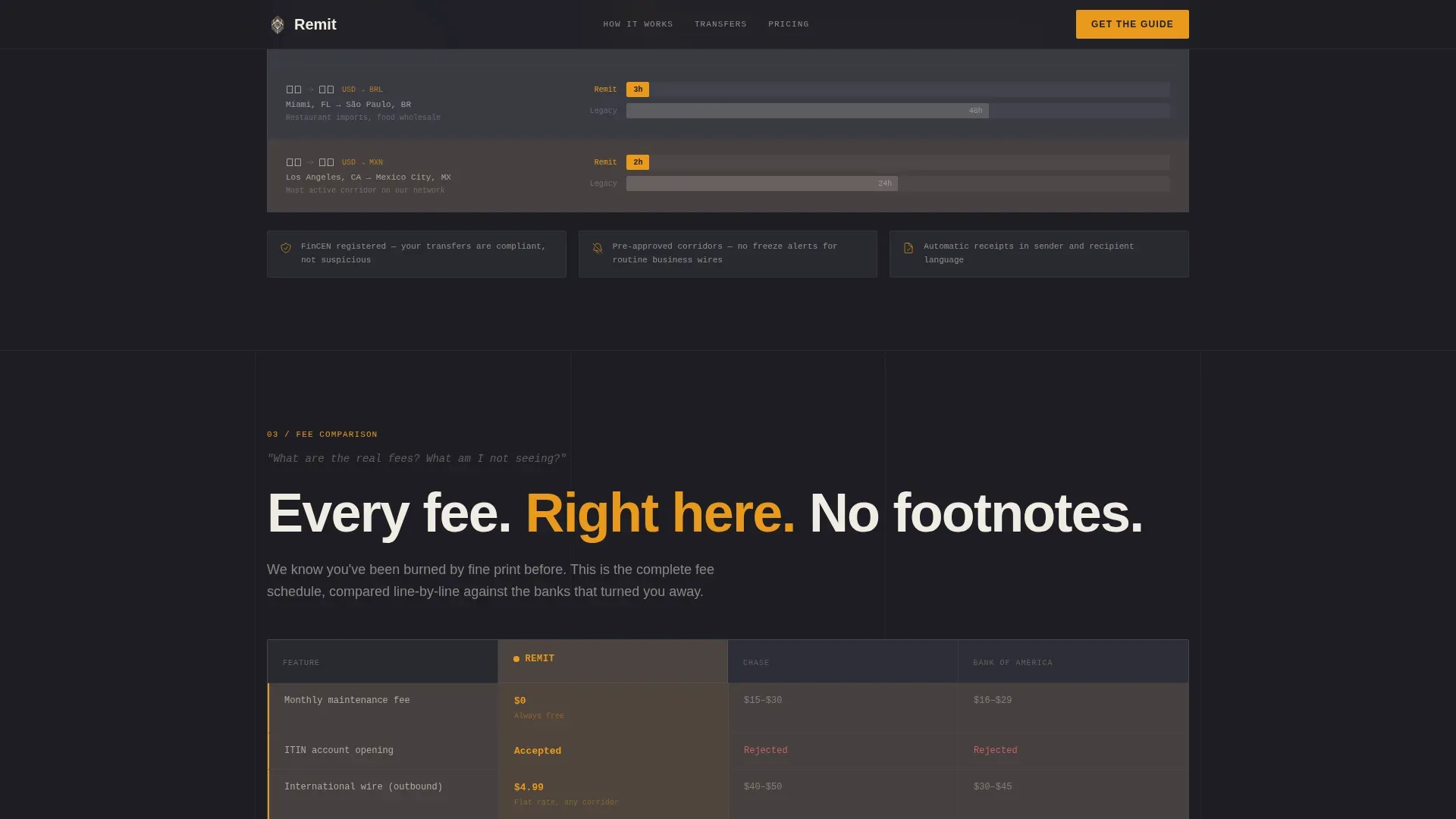Open the How It Works nav item
Image resolution: width=1456 pixels, height=819 pixels.
pos(638,24)
